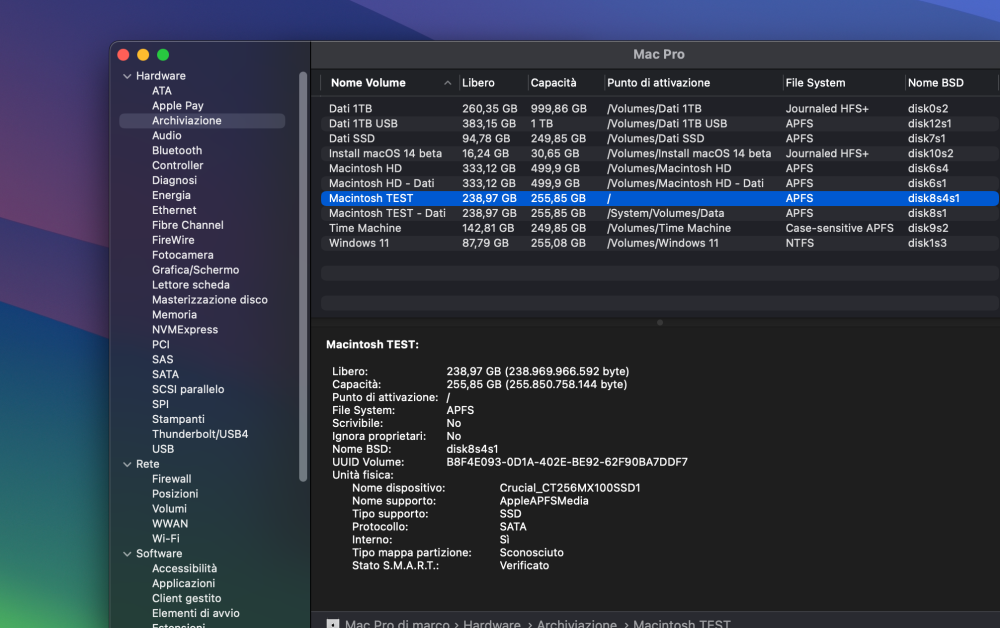1000x628 pixels.
Task: Select FireWire in the sidebar
Action: (173, 240)
